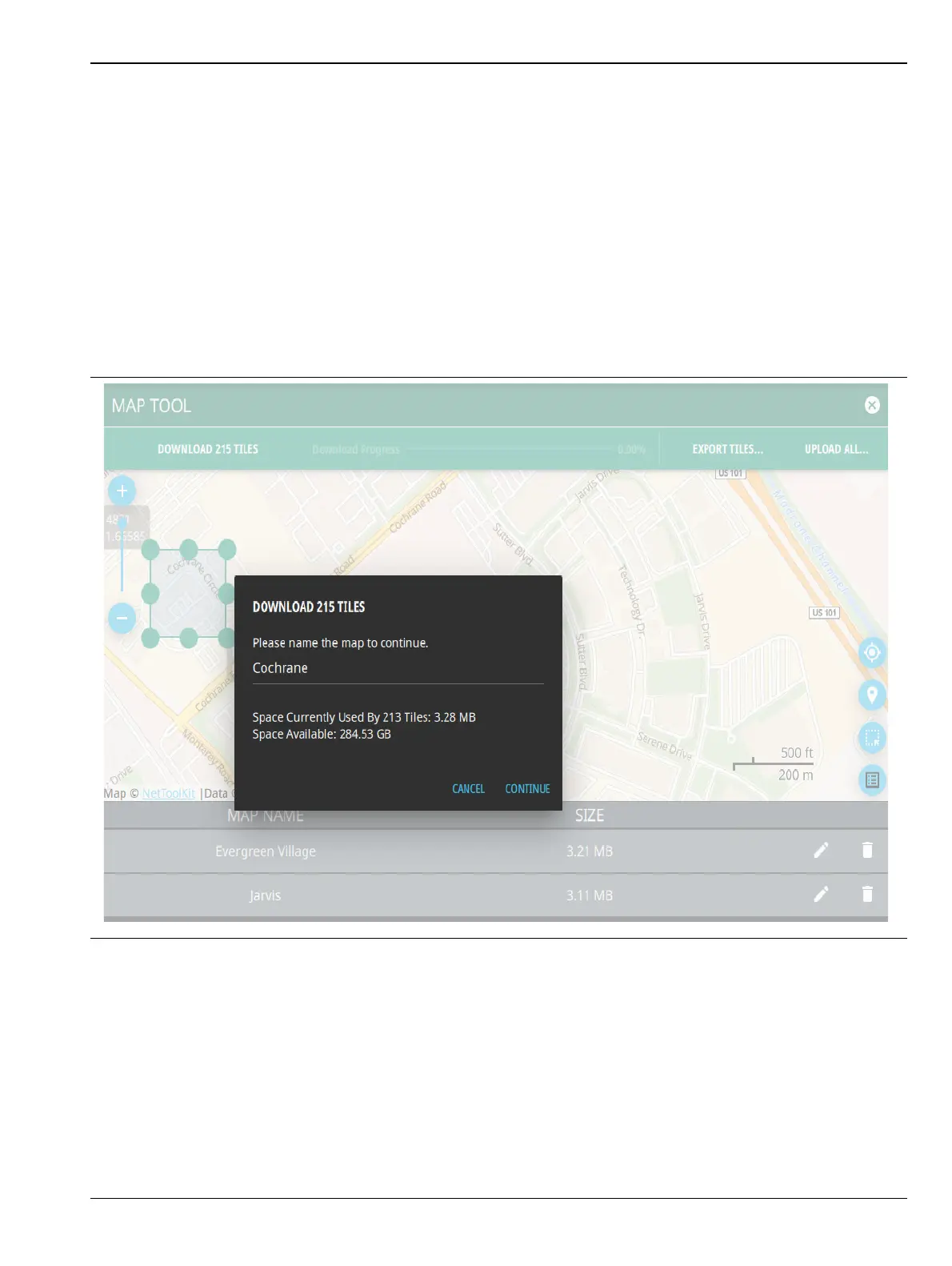Image resolution: width=952 pixels, height=1266 pixels.
Task: Click the SIZE column header
Action: tap(590, 815)
